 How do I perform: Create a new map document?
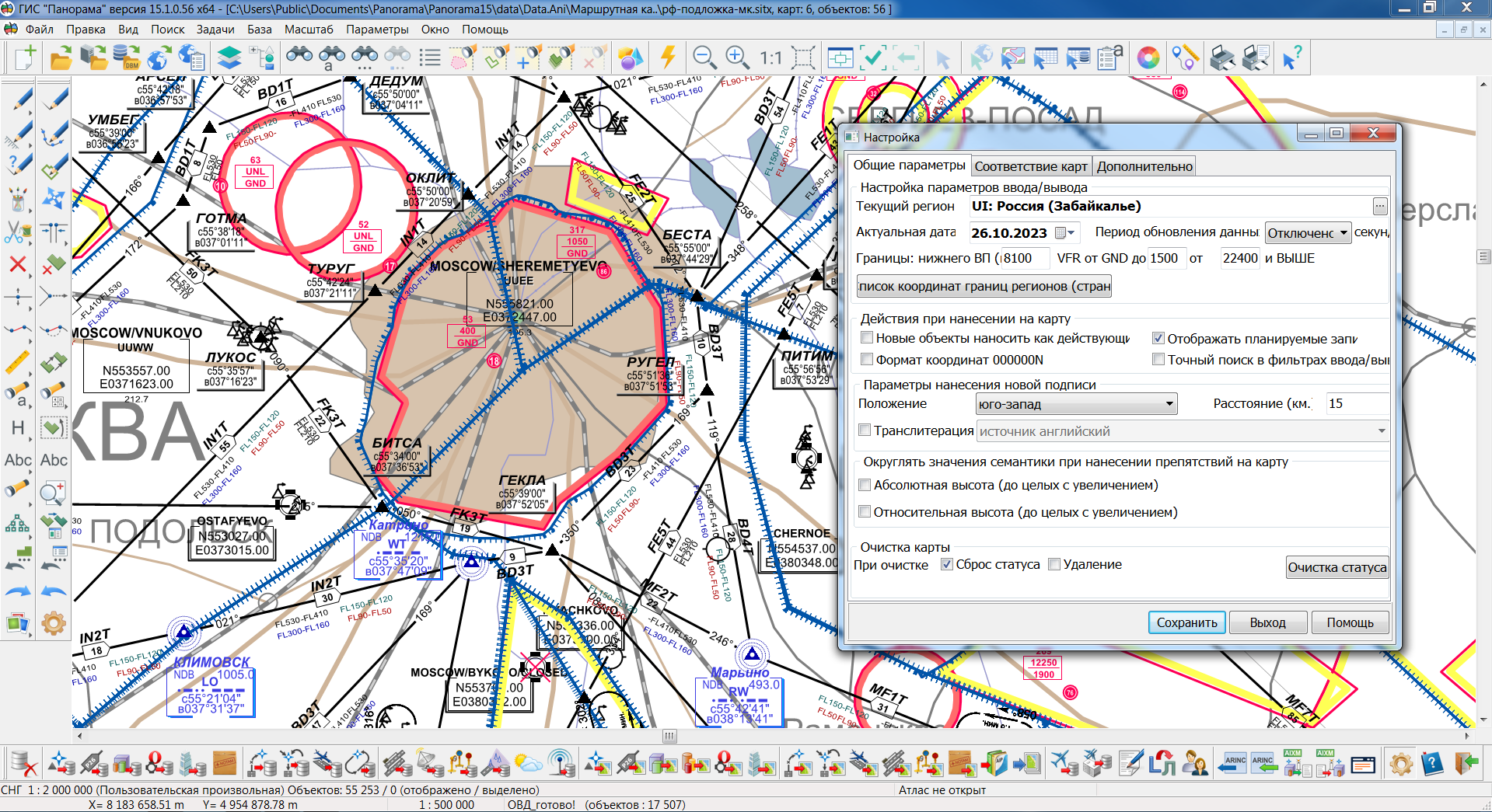tap(24, 58)
